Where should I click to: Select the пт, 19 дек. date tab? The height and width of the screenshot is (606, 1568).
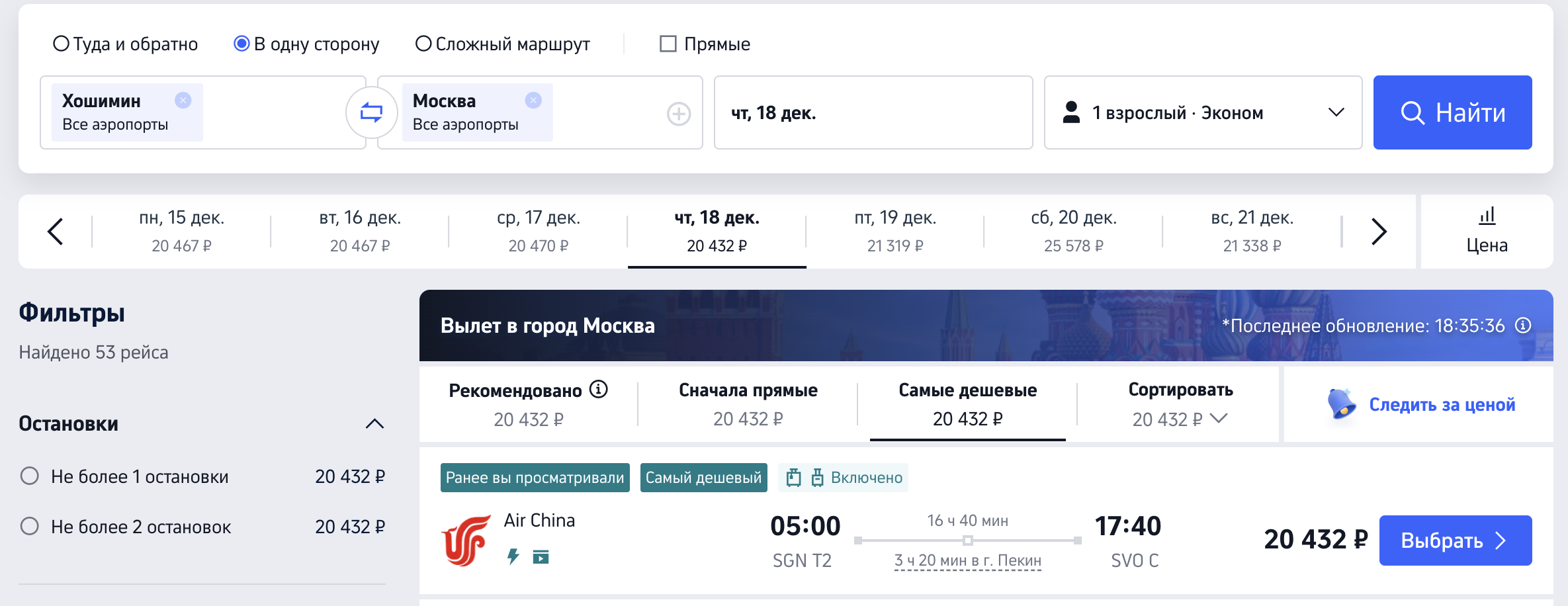point(895,232)
